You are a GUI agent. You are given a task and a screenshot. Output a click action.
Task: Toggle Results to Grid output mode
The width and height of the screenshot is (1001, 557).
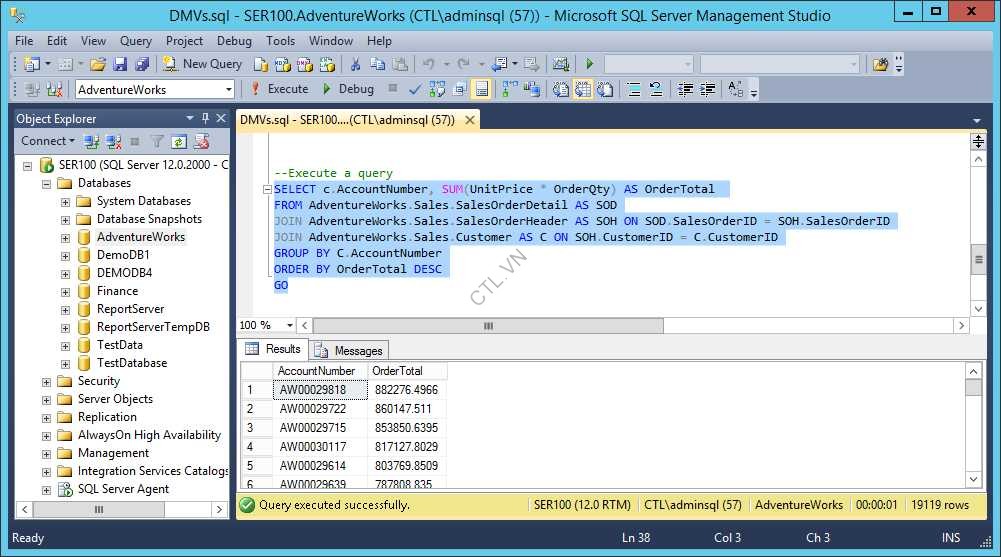click(x=584, y=89)
